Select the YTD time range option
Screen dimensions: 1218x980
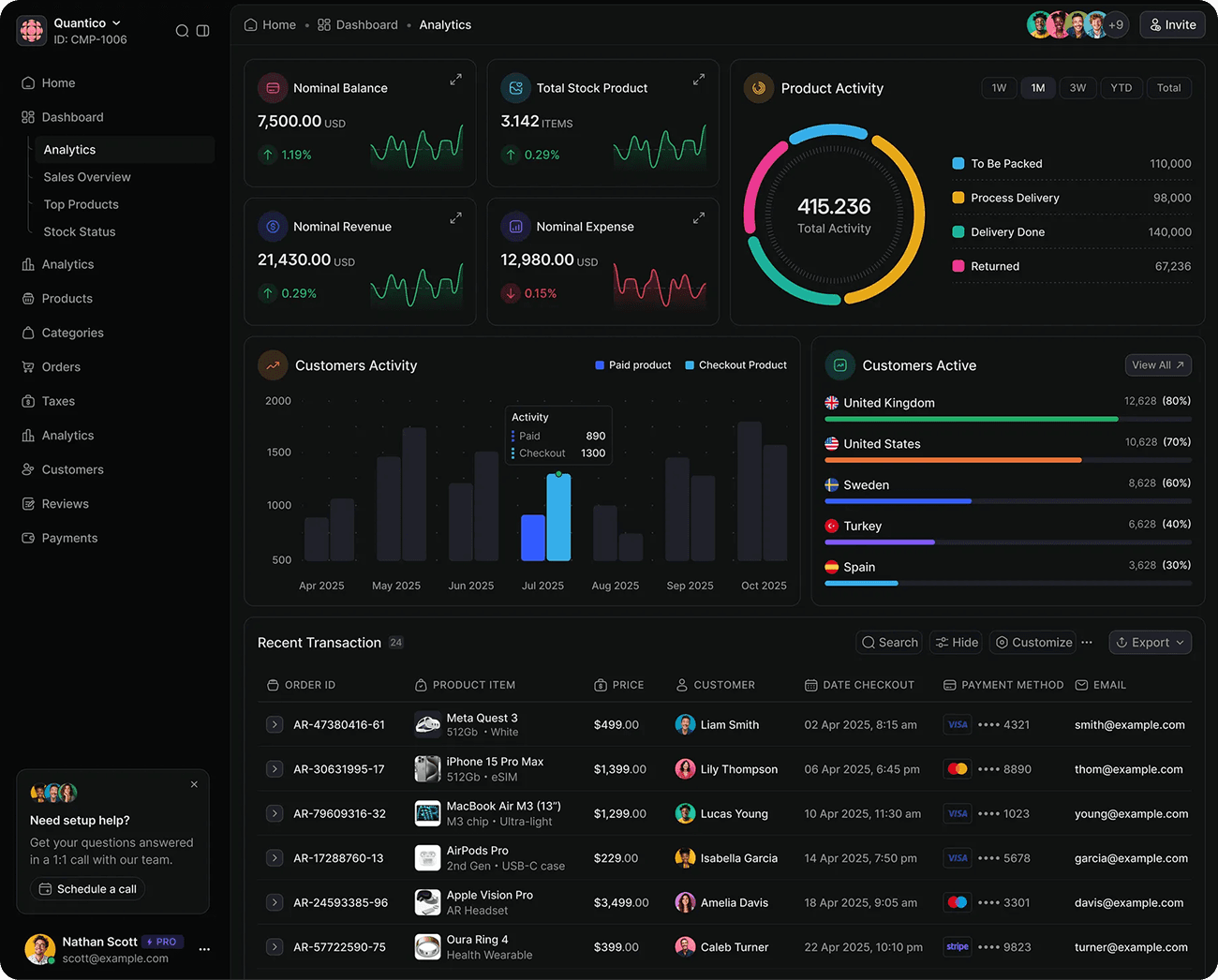pos(1121,87)
